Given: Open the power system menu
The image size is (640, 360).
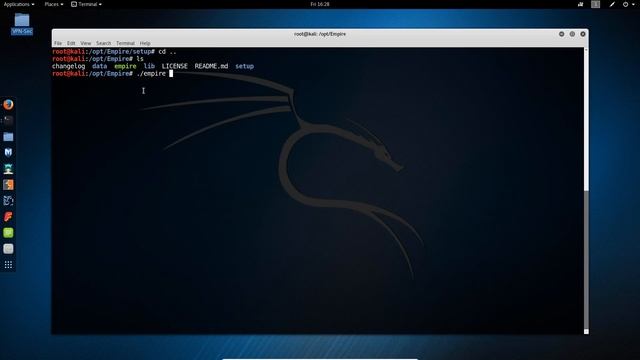Looking at the screenshot, I should (628, 4).
